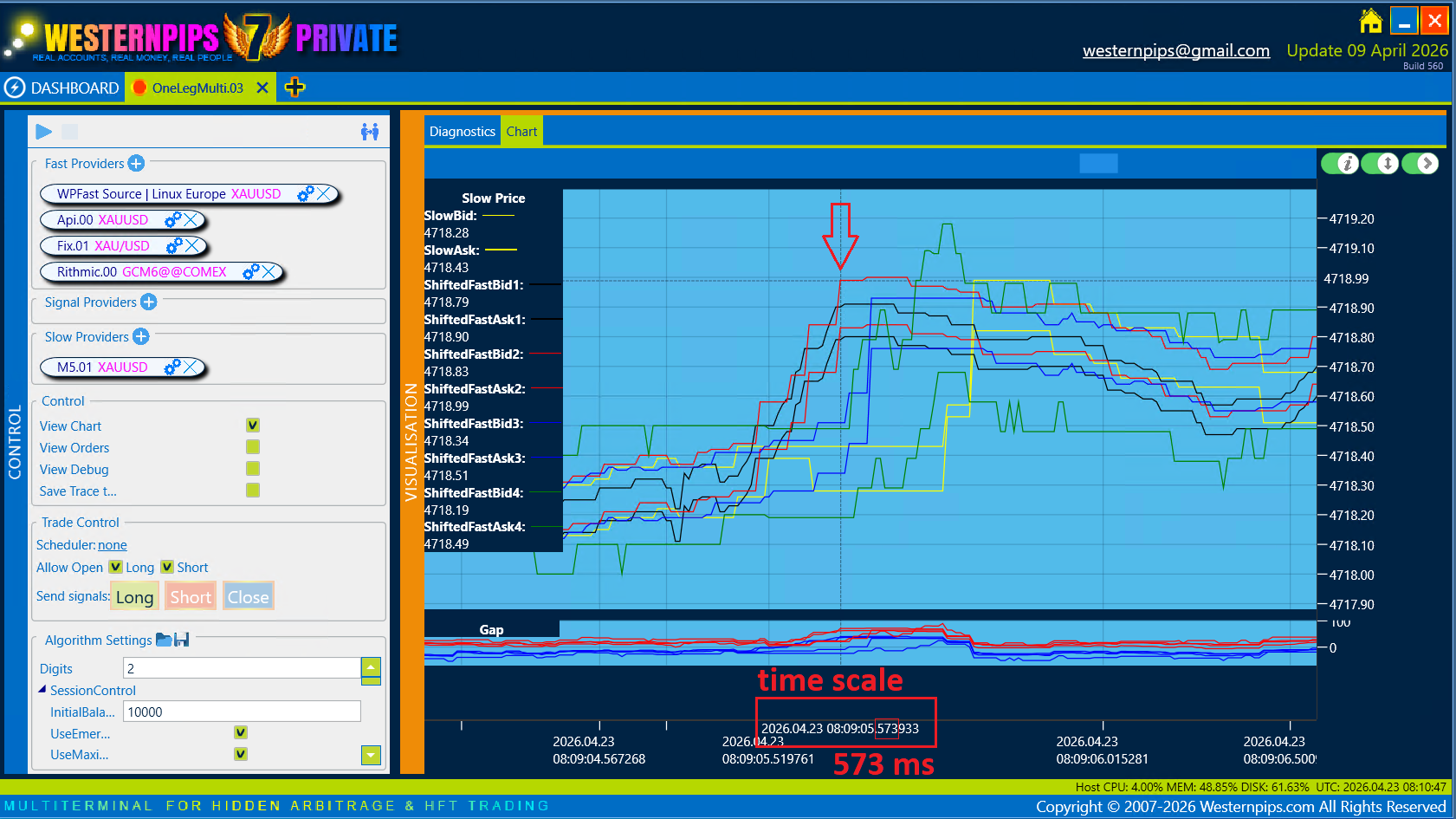Add a new Slow Provider
The image size is (1456, 819).
tap(141, 336)
